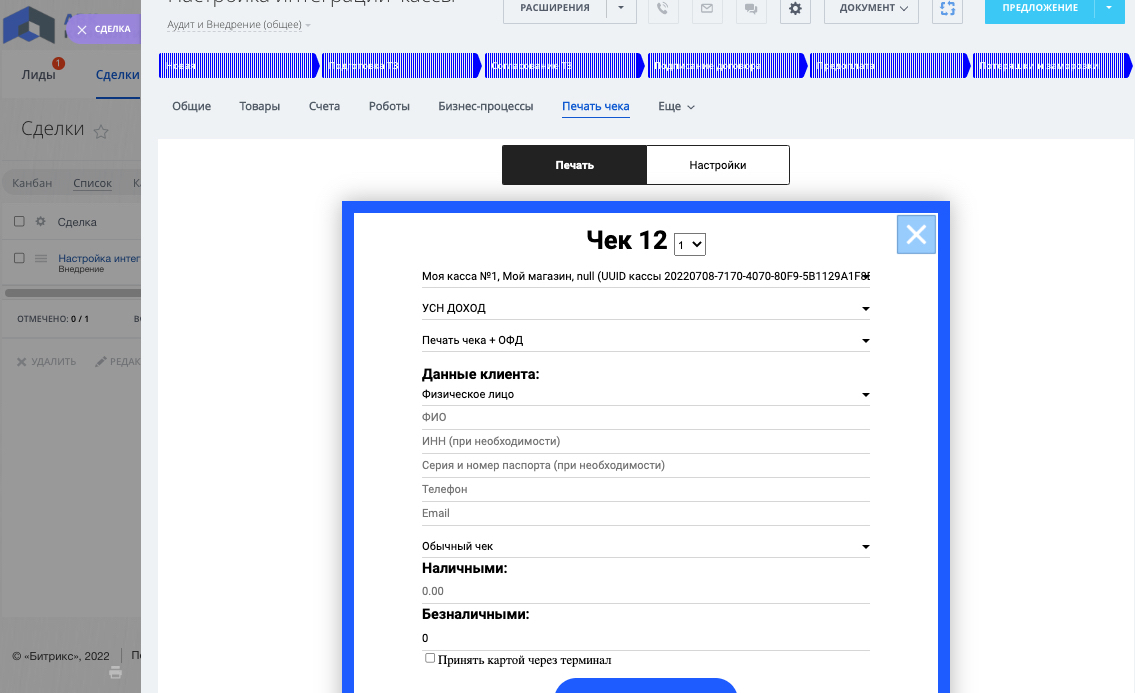Switch to Канбан view

[32, 183]
